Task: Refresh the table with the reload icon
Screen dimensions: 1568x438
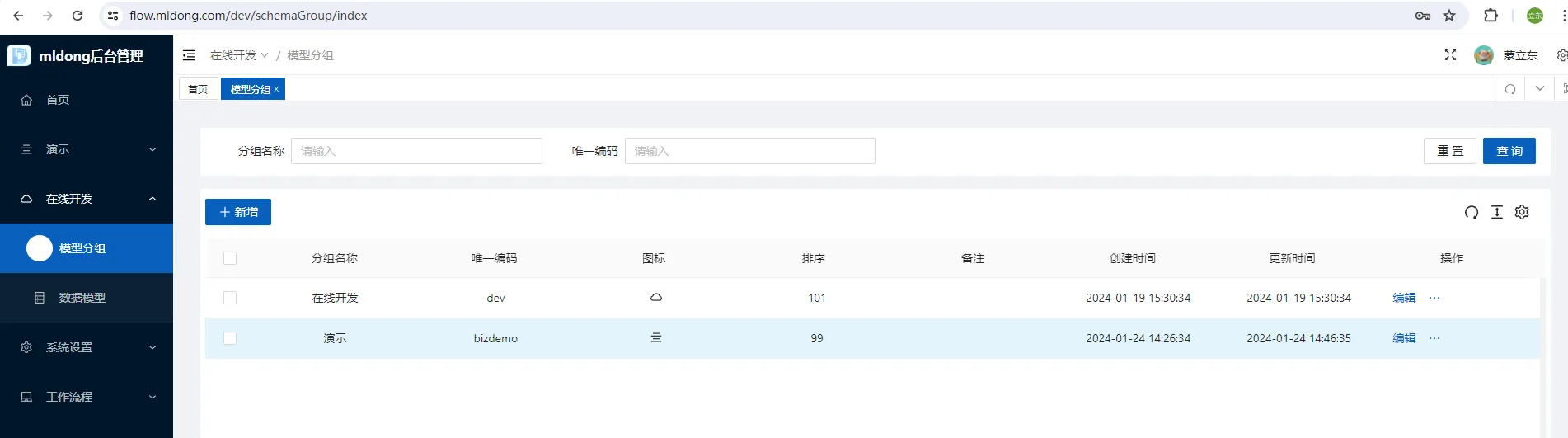Action: pos(1472,212)
